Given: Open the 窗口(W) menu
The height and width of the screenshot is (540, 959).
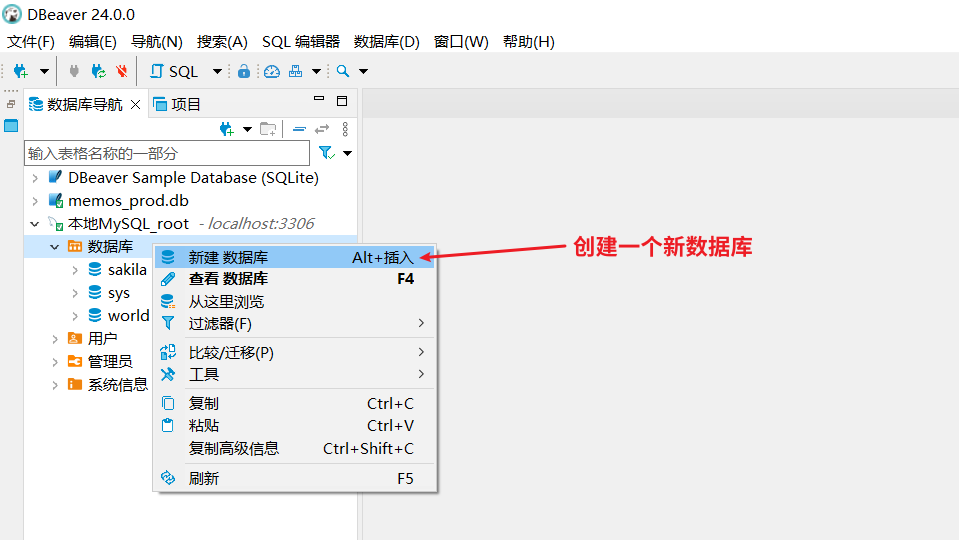Looking at the screenshot, I should tap(461, 42).
